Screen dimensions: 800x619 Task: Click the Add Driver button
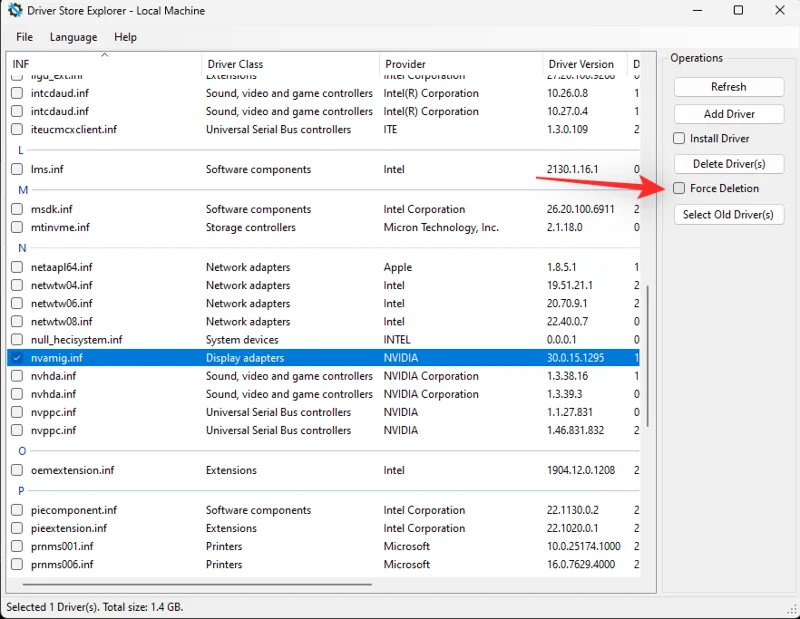[728, 113]
